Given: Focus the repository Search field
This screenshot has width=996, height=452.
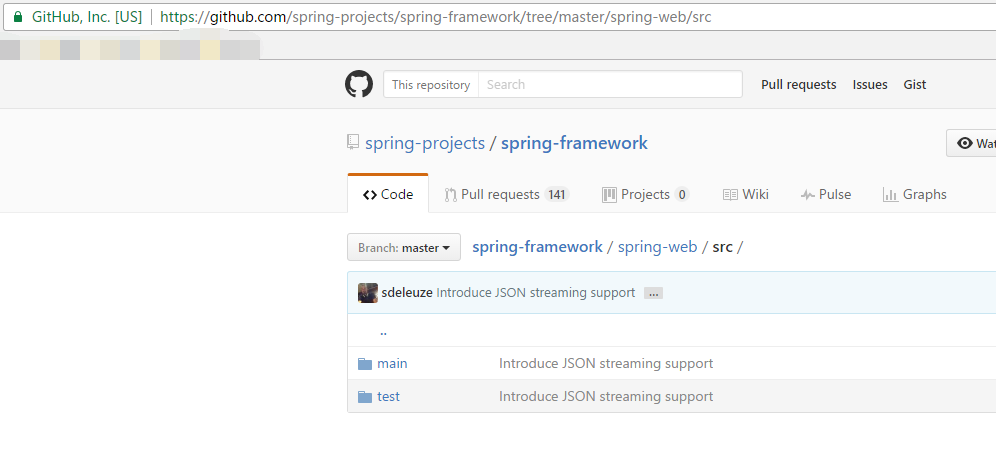Looking at the screenshot, I should (x=610, y=84).
